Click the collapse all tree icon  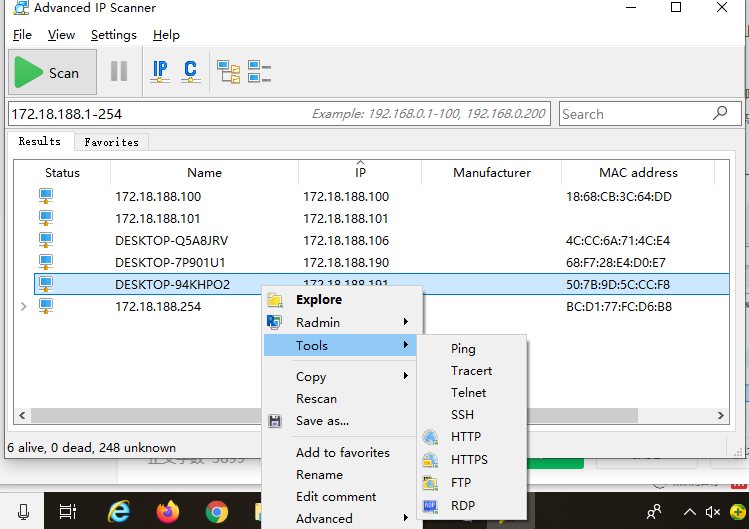coord(260,72)
